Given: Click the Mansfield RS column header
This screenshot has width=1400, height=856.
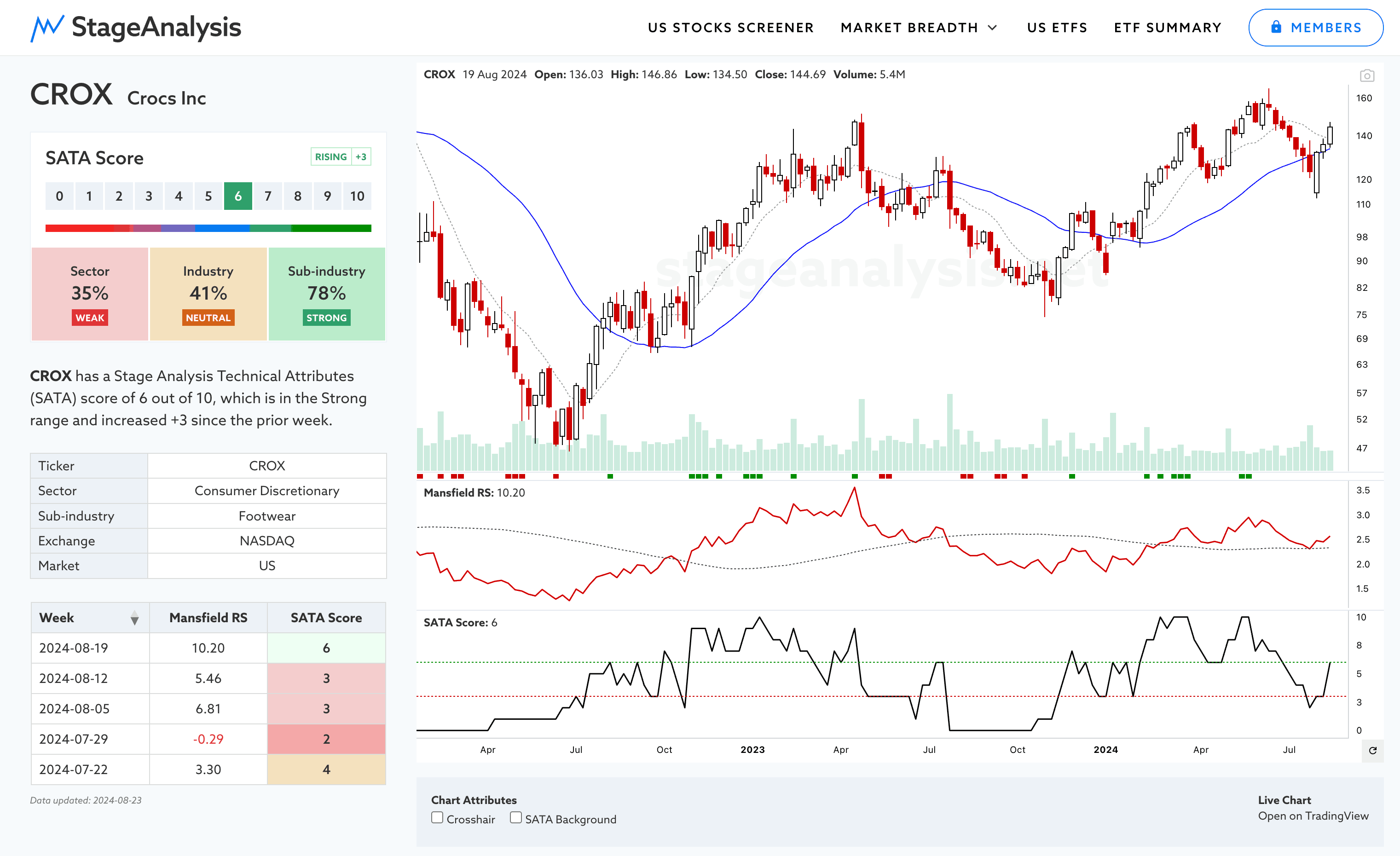Looking at the screenshot, I should pyautogui.click(x=208, y=618).
